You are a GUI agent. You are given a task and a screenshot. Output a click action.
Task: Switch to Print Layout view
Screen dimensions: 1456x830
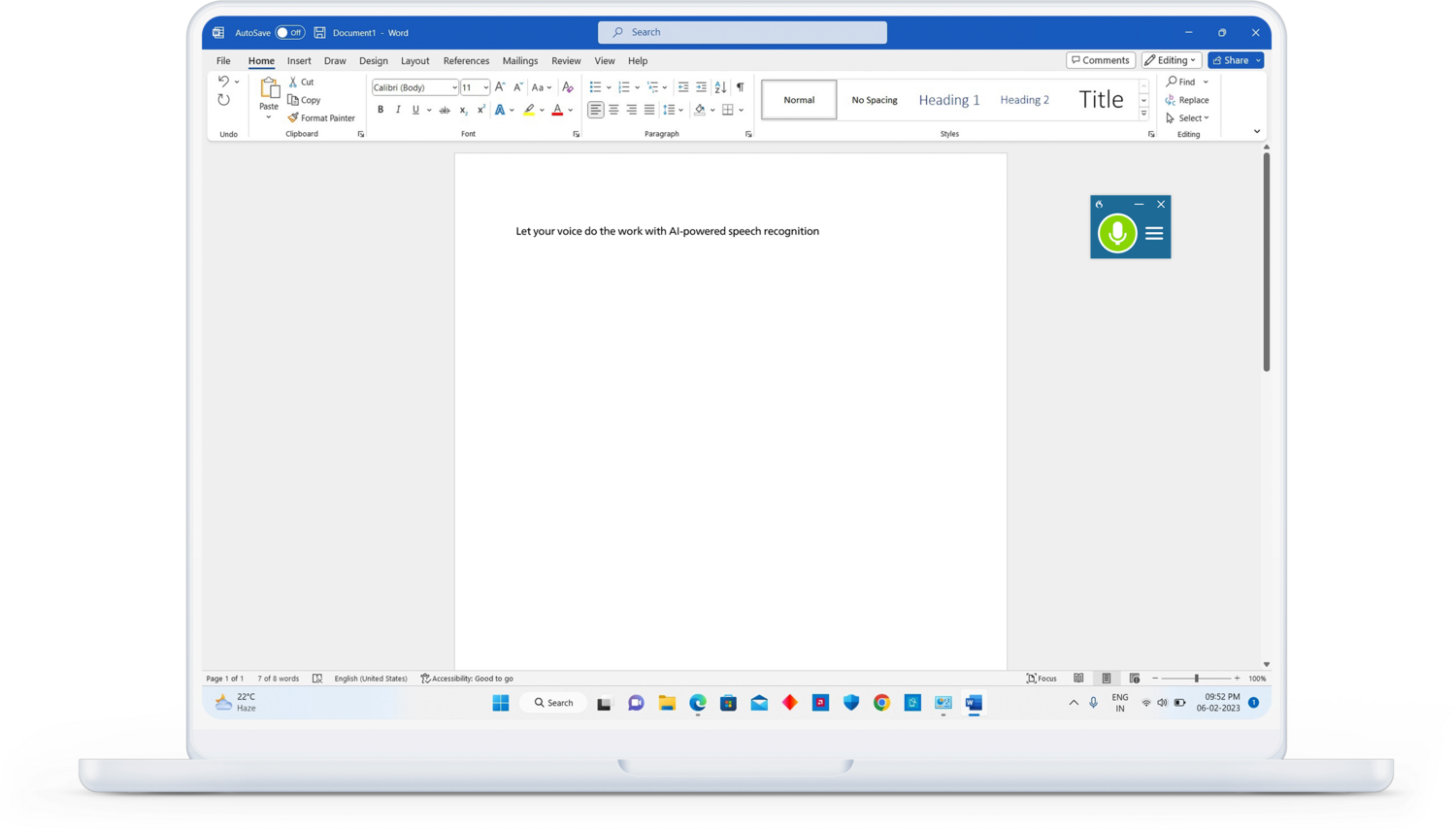point(1107,679)
